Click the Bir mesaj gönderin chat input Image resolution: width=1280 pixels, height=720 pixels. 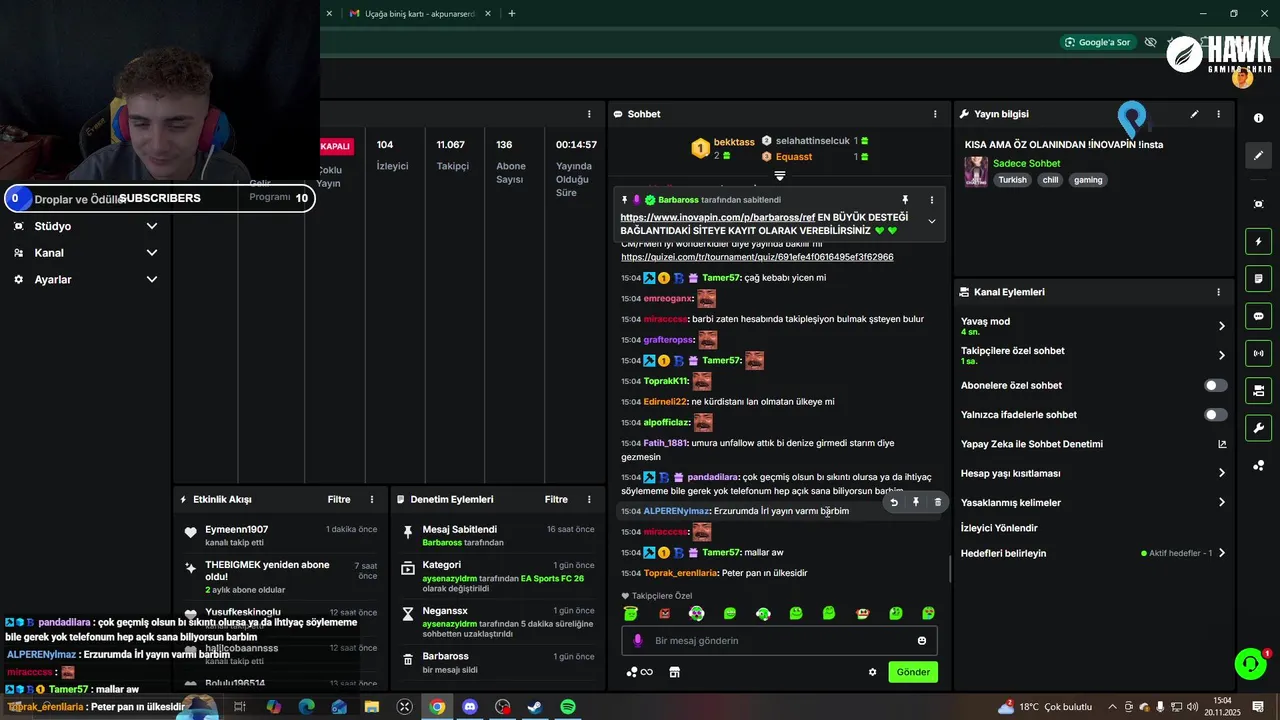[778, 641]
